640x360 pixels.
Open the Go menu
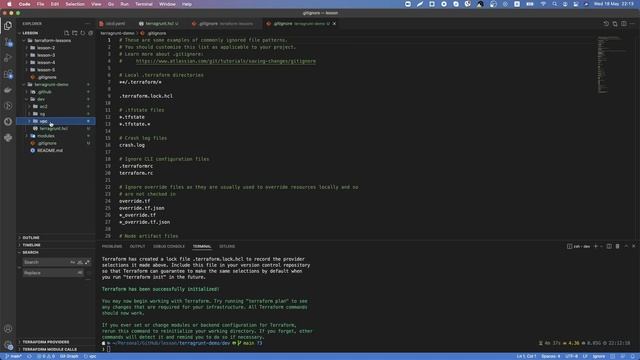pos(111,4)
